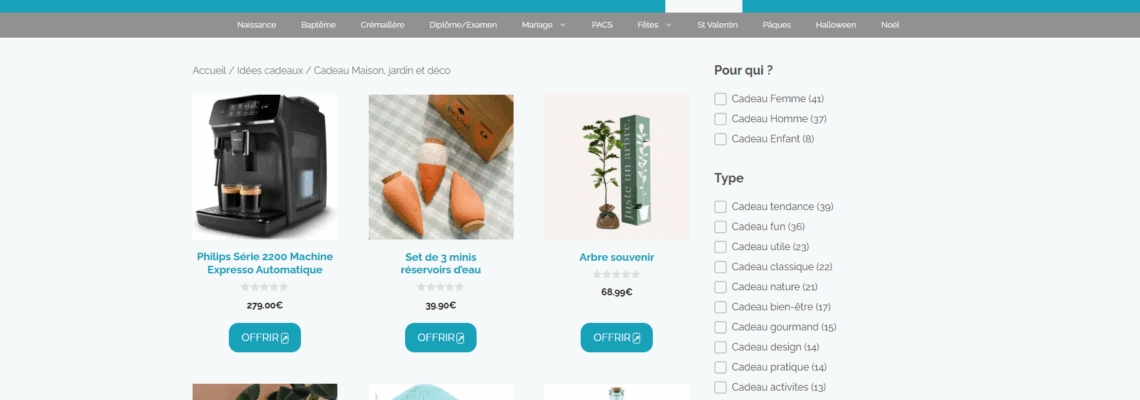Click the star rating under Arbre souvenir
1140x400 pixels.
617,274
